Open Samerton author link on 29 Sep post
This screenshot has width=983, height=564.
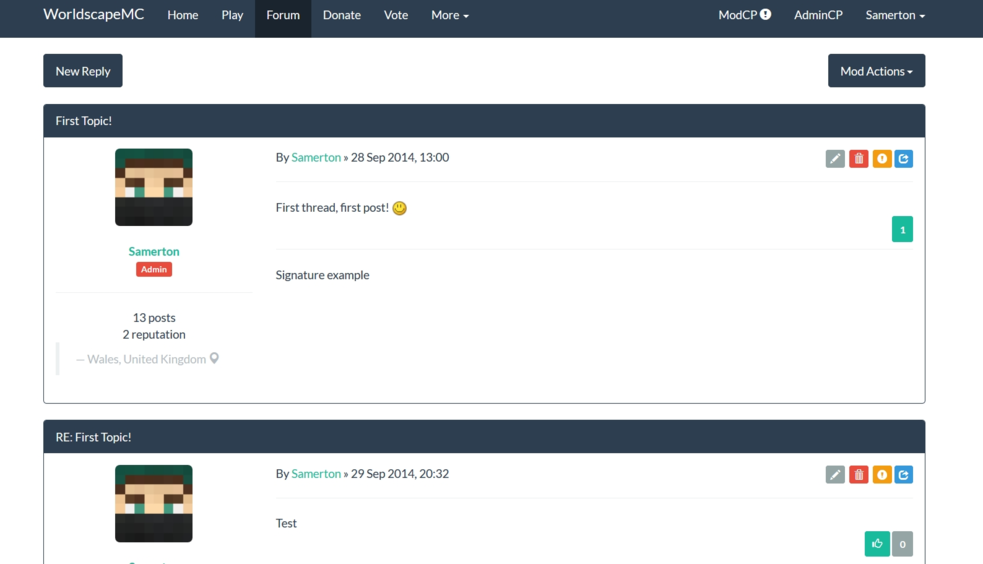316,474
